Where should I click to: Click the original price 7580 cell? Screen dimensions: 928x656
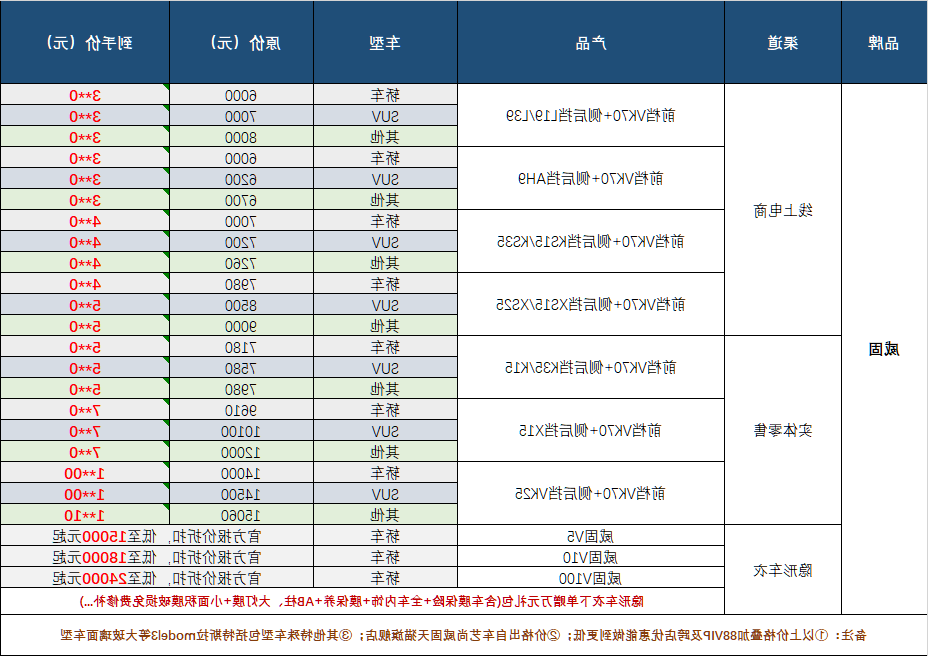point(241,368)
